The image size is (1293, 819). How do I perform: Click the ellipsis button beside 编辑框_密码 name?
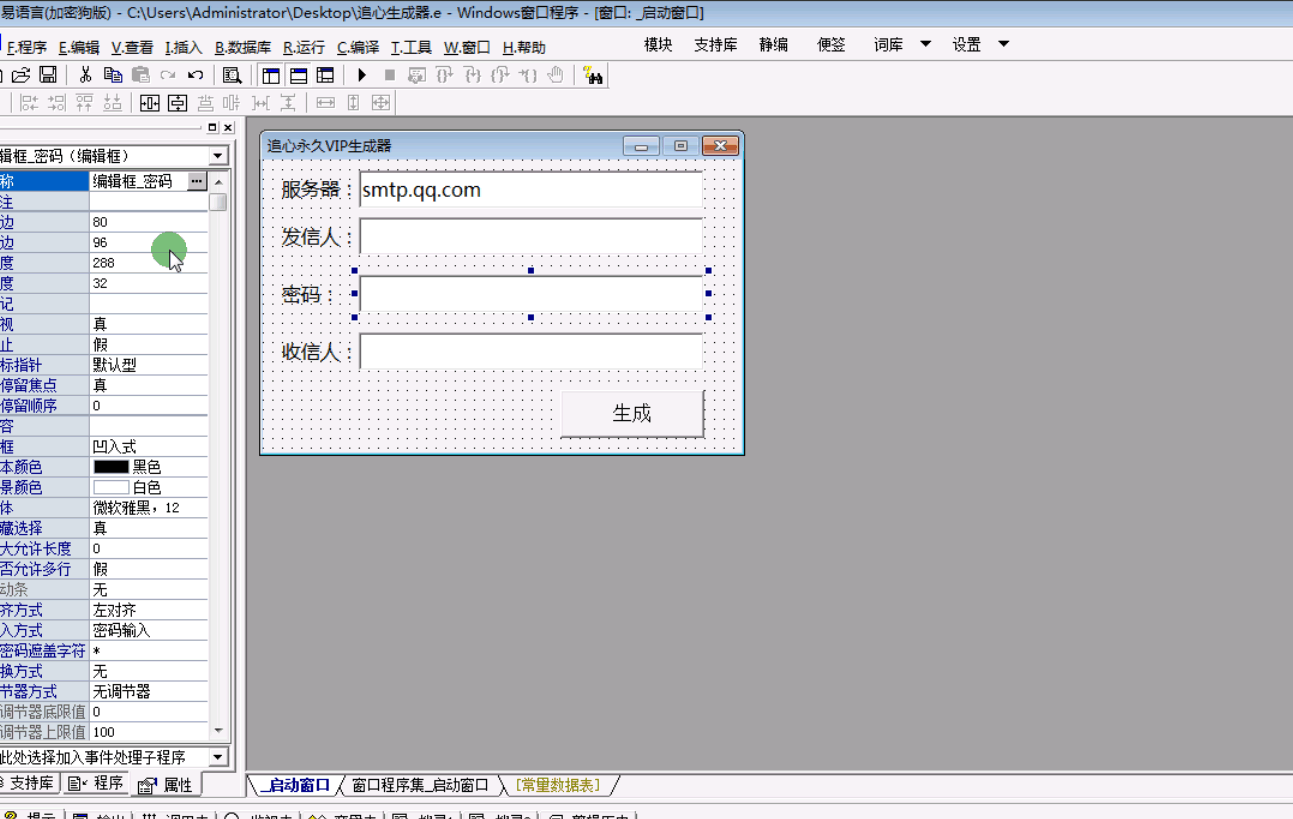tap(197, 181)
